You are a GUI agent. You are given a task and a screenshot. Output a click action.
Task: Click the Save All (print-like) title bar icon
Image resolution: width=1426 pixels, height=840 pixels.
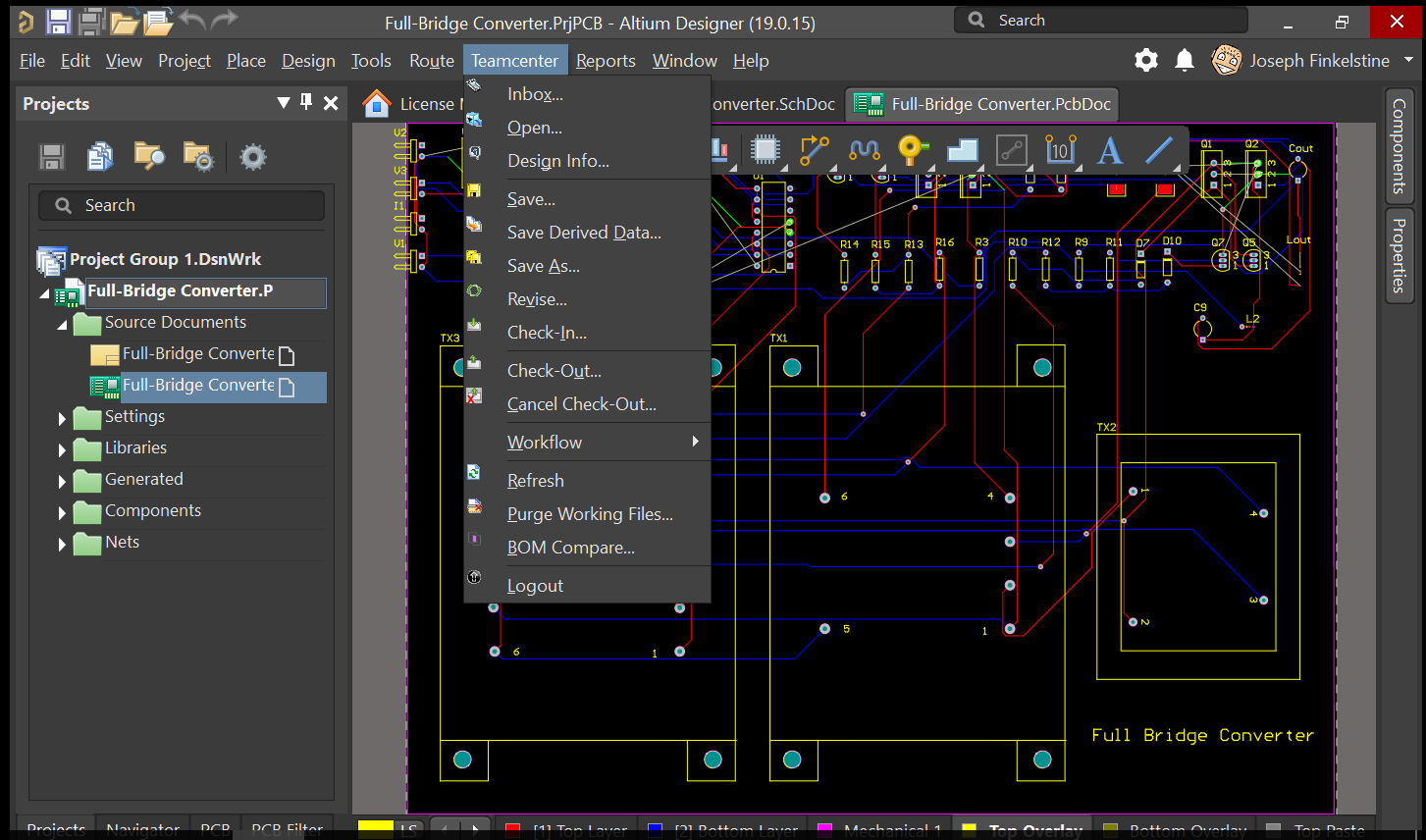(91, 21)
